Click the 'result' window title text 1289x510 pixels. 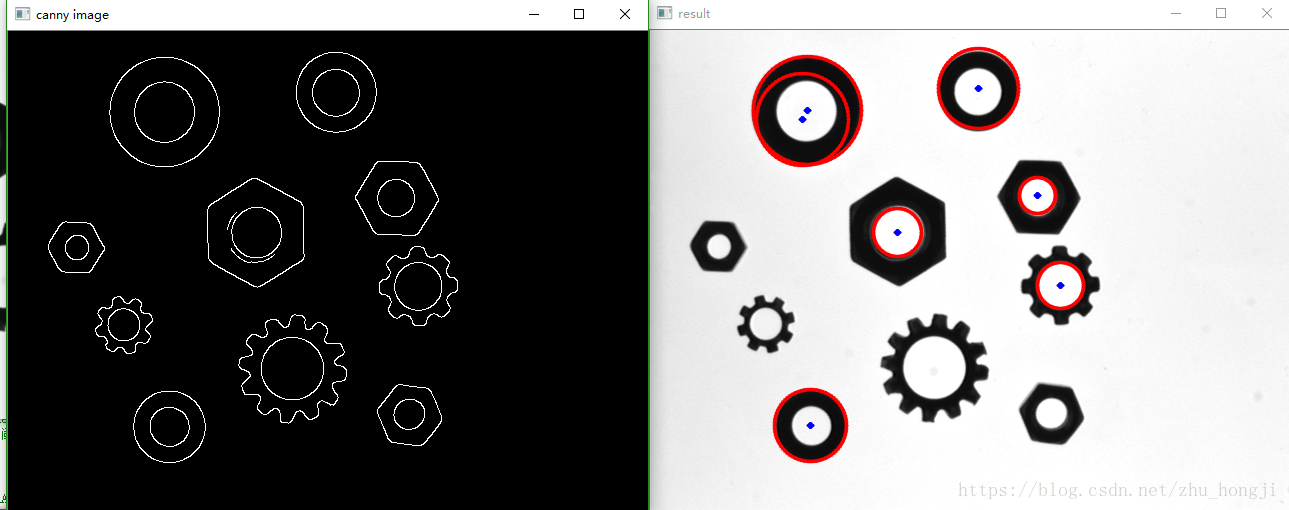(x=694, y=14)
